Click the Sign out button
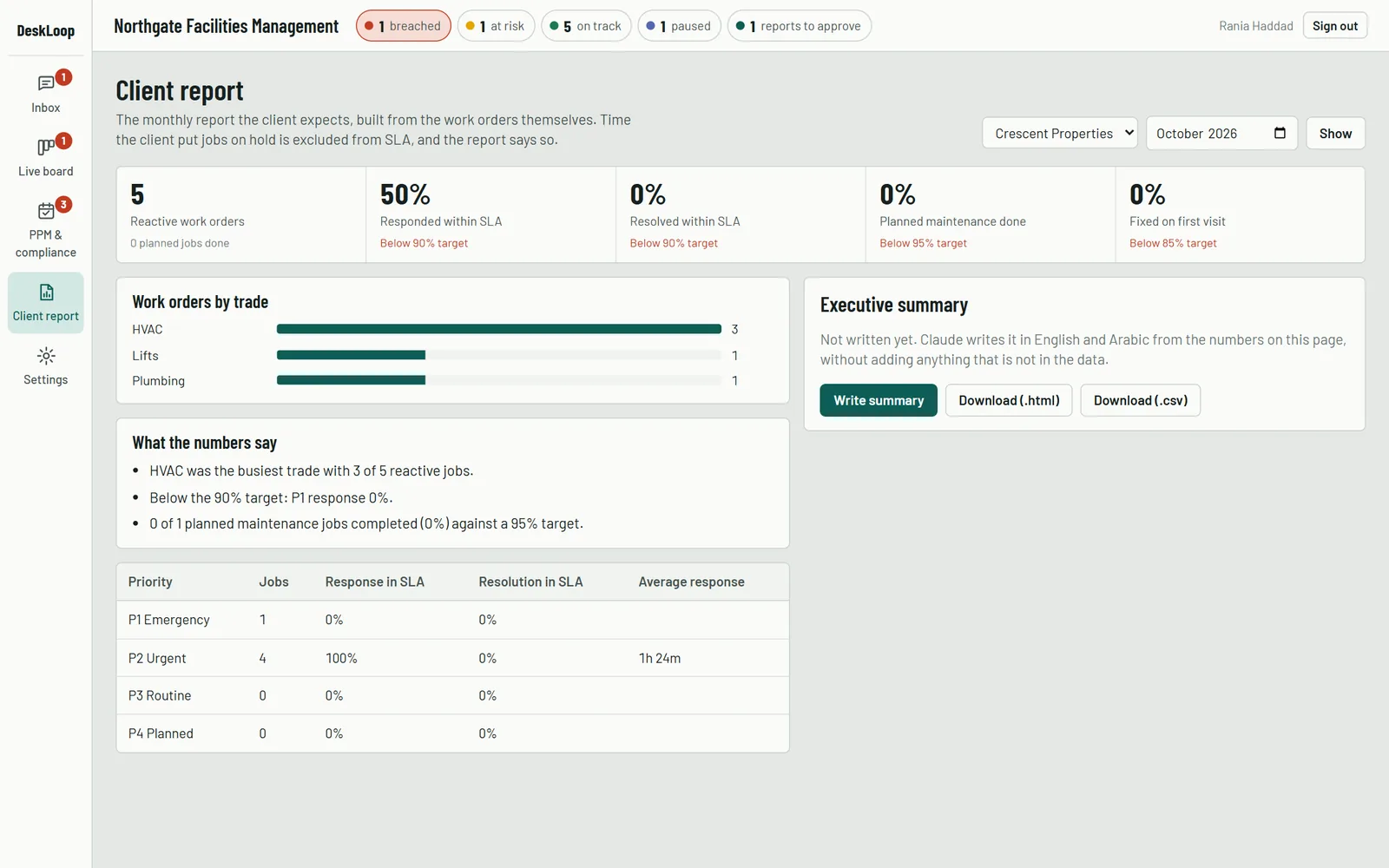This screenshot has width=1389, height=868. click(1334, 26)
